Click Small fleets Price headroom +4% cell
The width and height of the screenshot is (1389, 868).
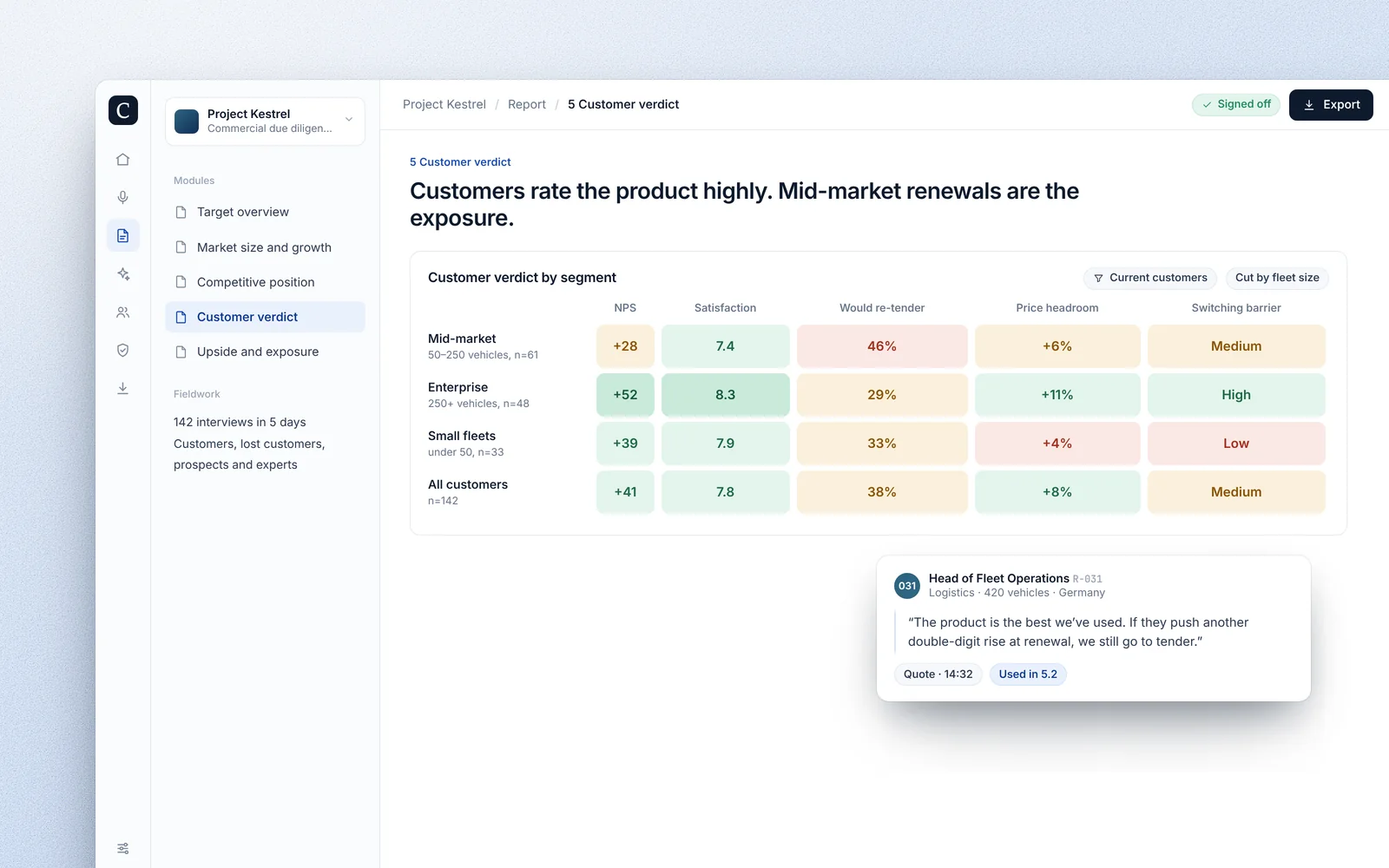tap(1057, 444)
